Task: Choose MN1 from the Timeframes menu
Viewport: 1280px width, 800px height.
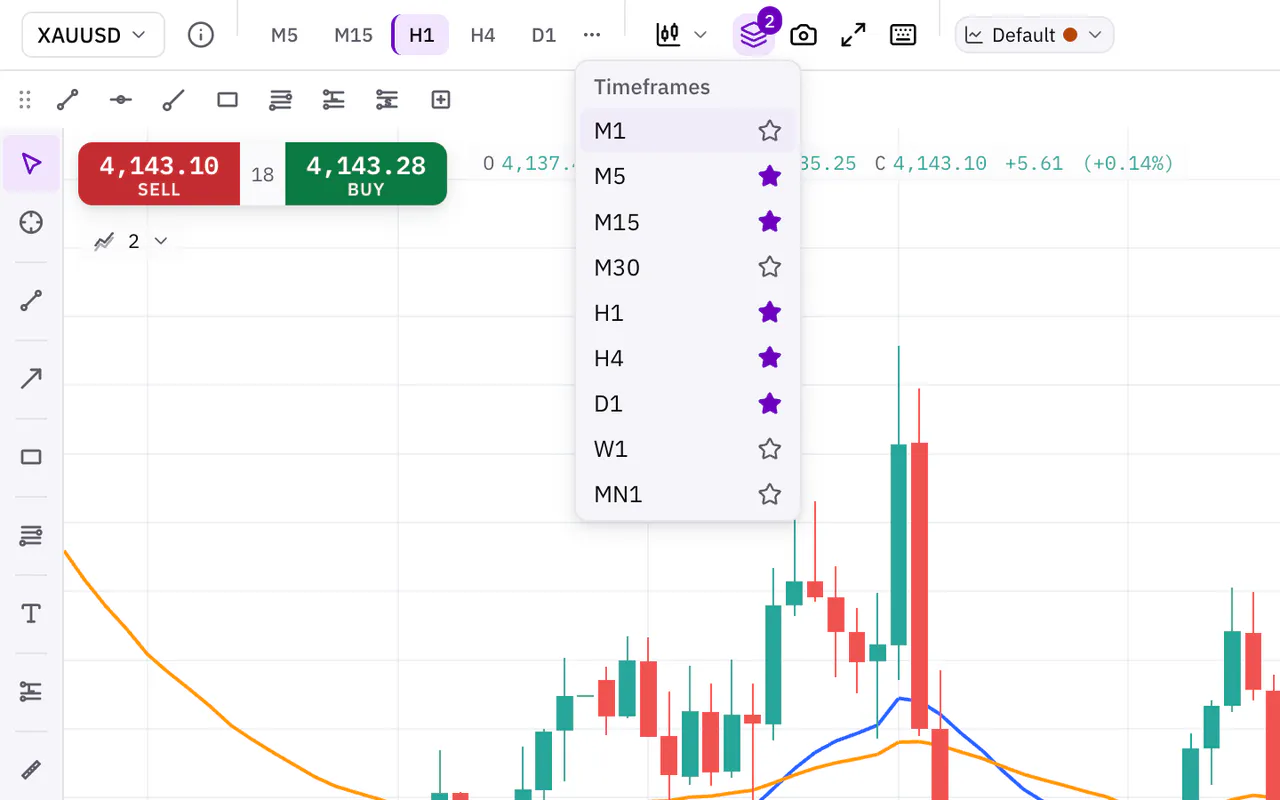Action: tap(688, 494)
